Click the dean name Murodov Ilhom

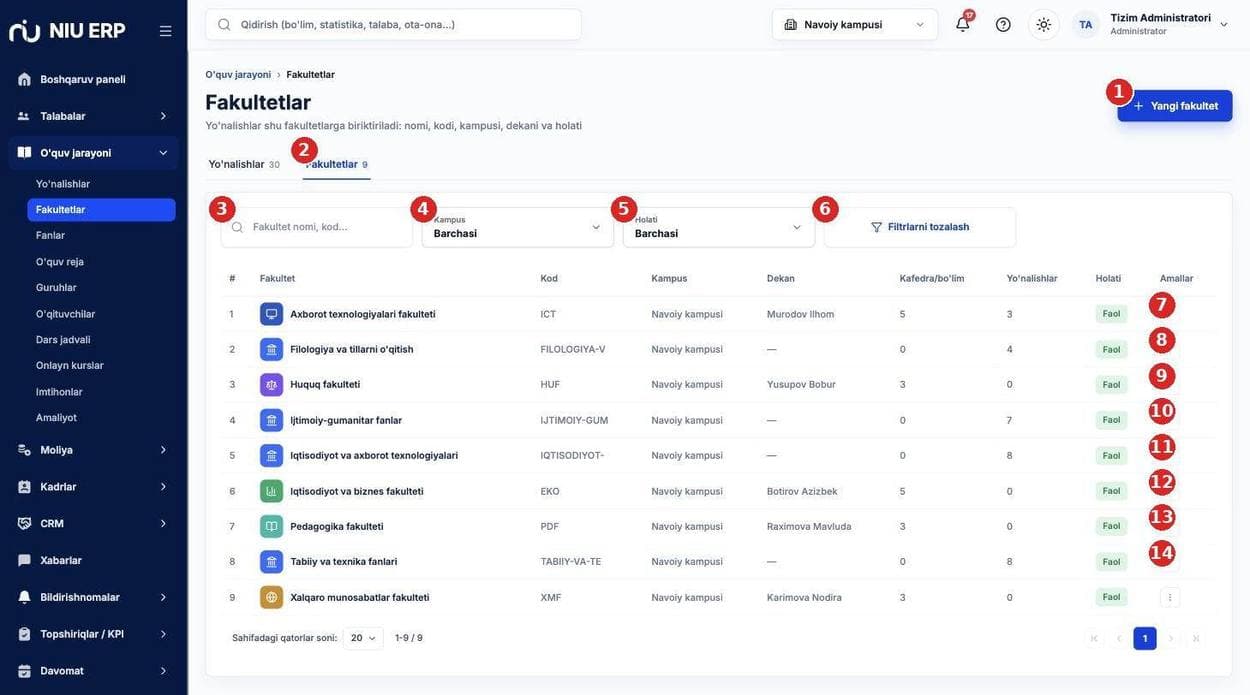(800, 314)
